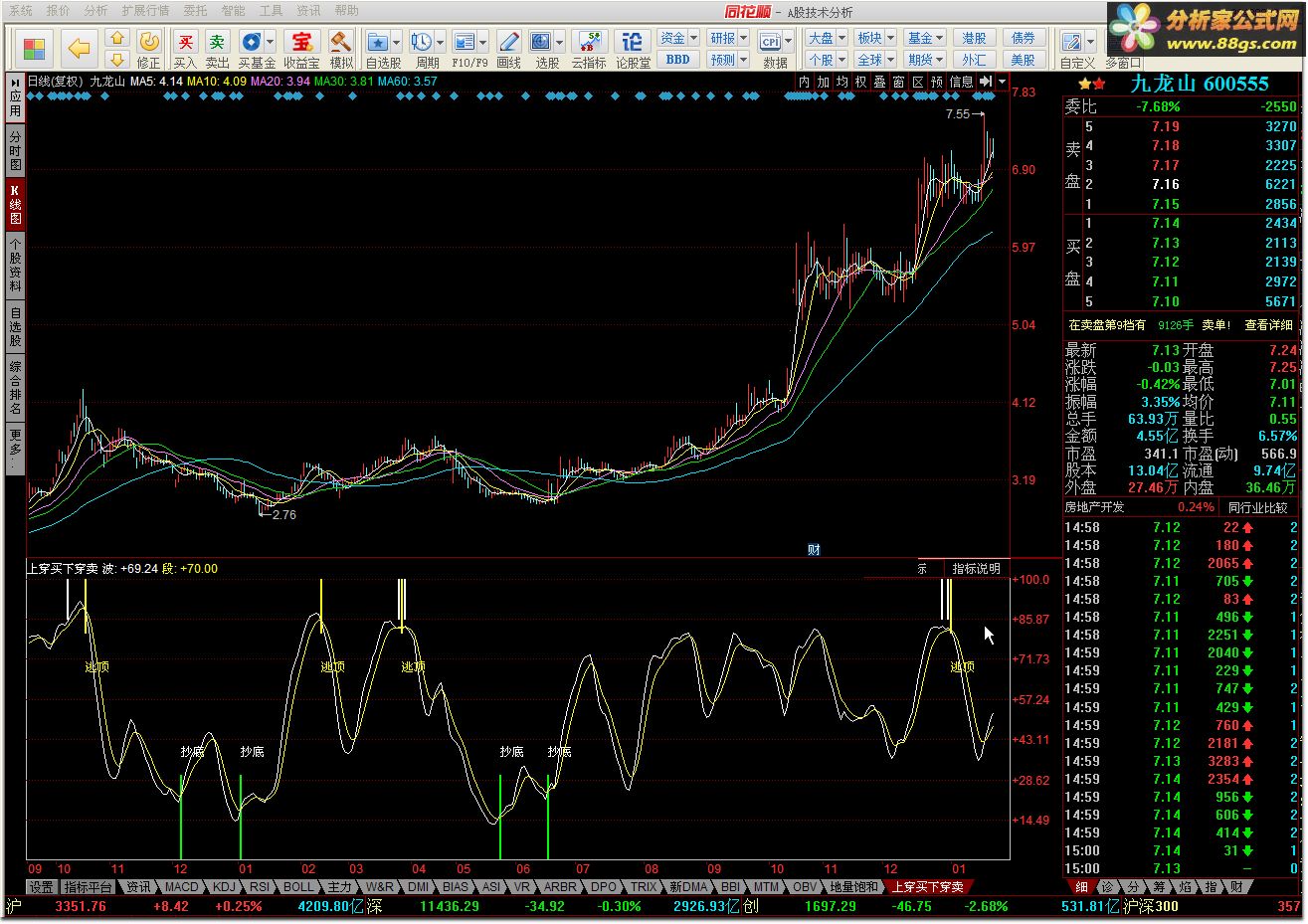Toggle the 窗 window option

point(898,82)
